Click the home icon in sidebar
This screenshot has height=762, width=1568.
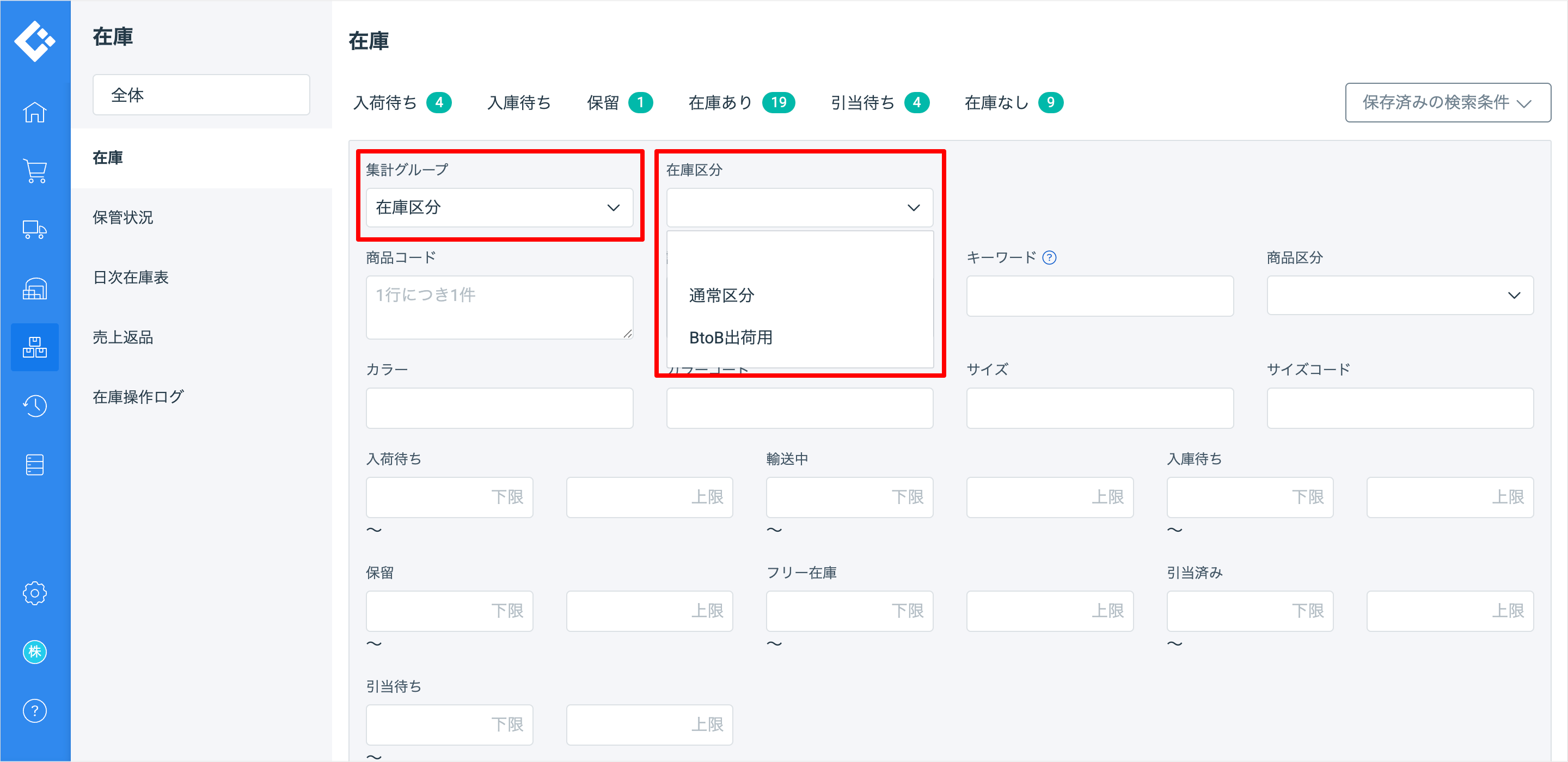click(35, 112)
